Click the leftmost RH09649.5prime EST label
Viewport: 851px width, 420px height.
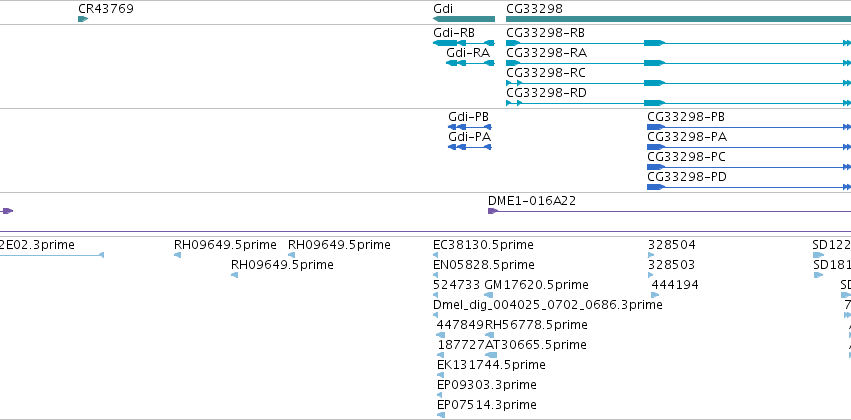pos(225,245)
